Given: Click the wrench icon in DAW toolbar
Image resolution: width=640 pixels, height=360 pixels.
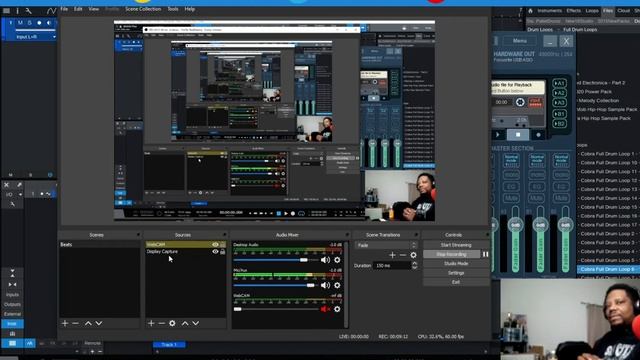Looking at the screenshot, I should click(29, 11).
